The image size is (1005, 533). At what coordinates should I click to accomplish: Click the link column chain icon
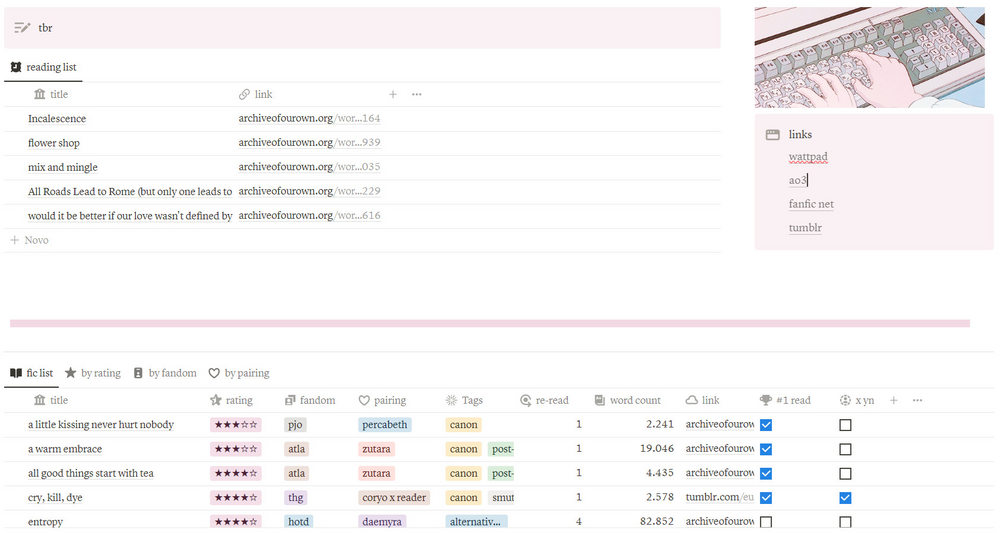(244, 94)
